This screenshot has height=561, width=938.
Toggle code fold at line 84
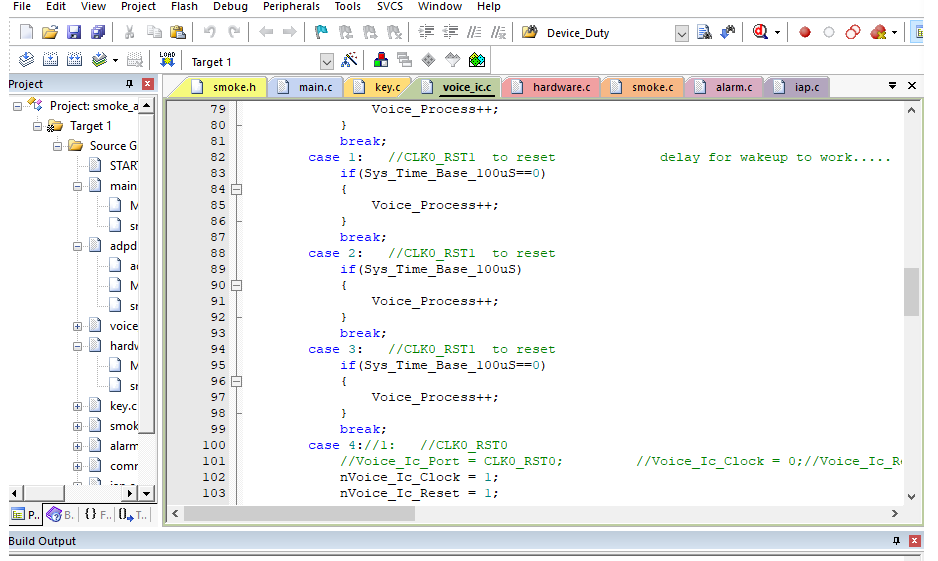pos(237,189)
